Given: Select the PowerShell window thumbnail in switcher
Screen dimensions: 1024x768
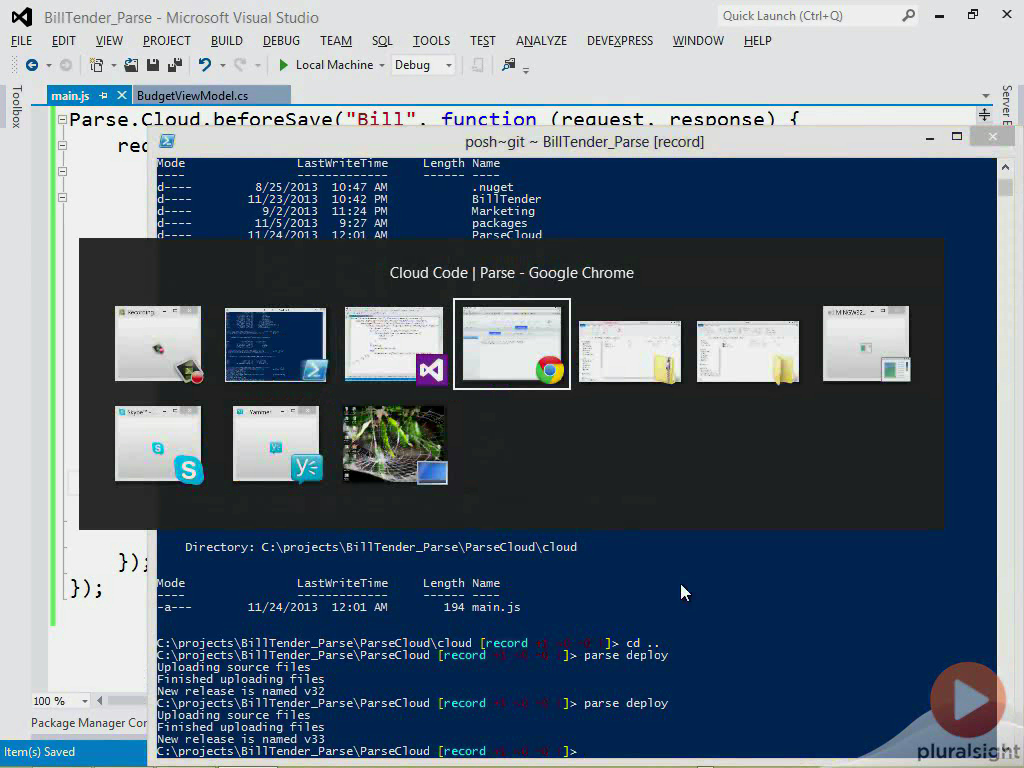Looking at the screenshot, I should click(x=276, y=345).
